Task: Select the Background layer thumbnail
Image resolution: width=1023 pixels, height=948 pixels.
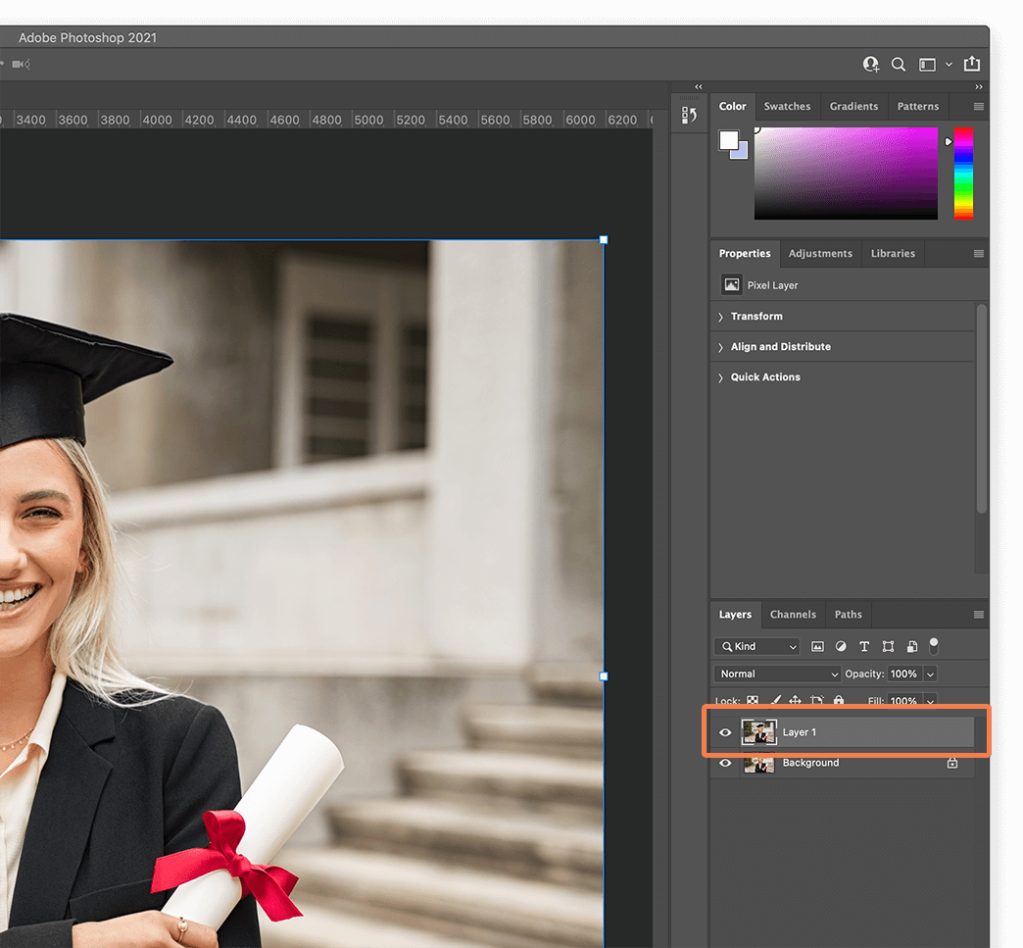Action: pos(759,763)
